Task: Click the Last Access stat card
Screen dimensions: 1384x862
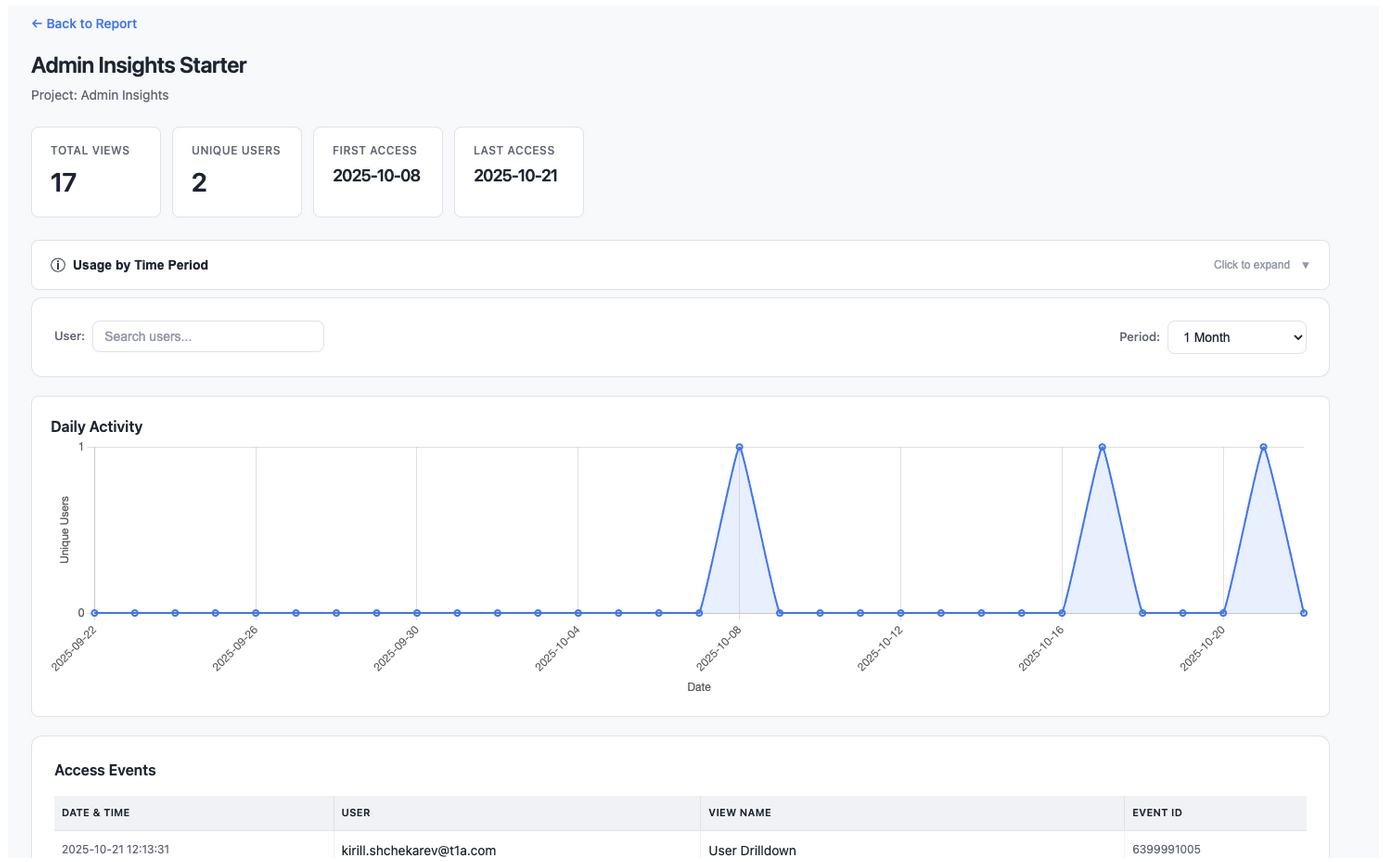Action: coord(519,172)
